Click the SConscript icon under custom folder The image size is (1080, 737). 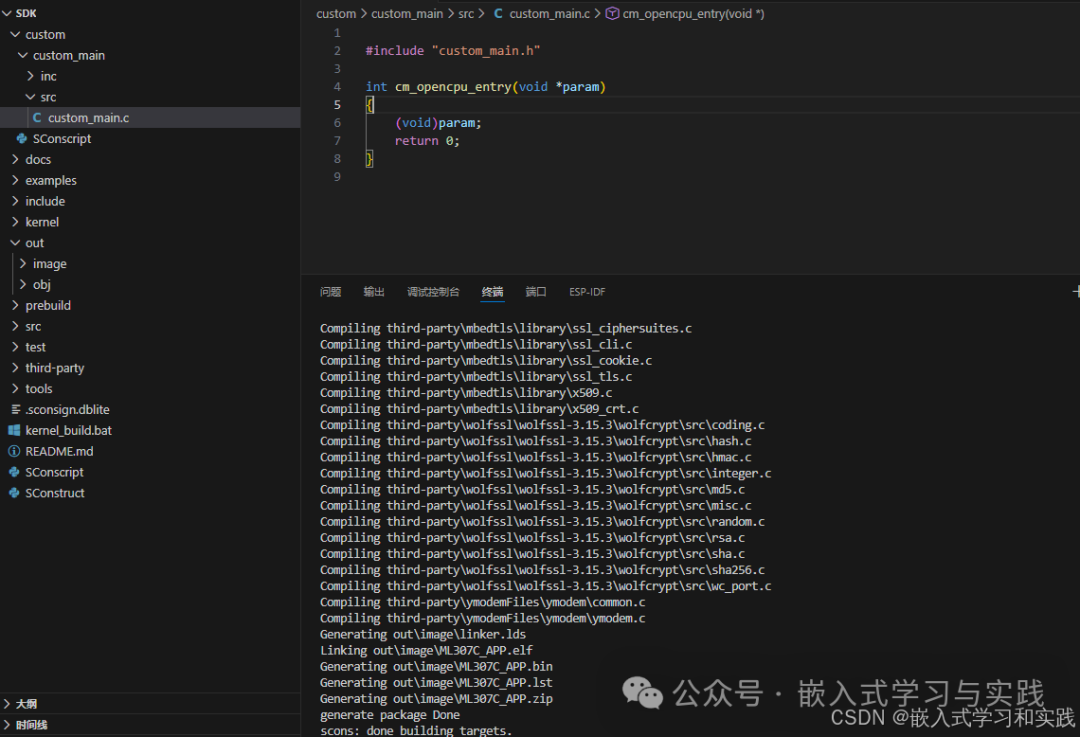click(x=22, y=139)
